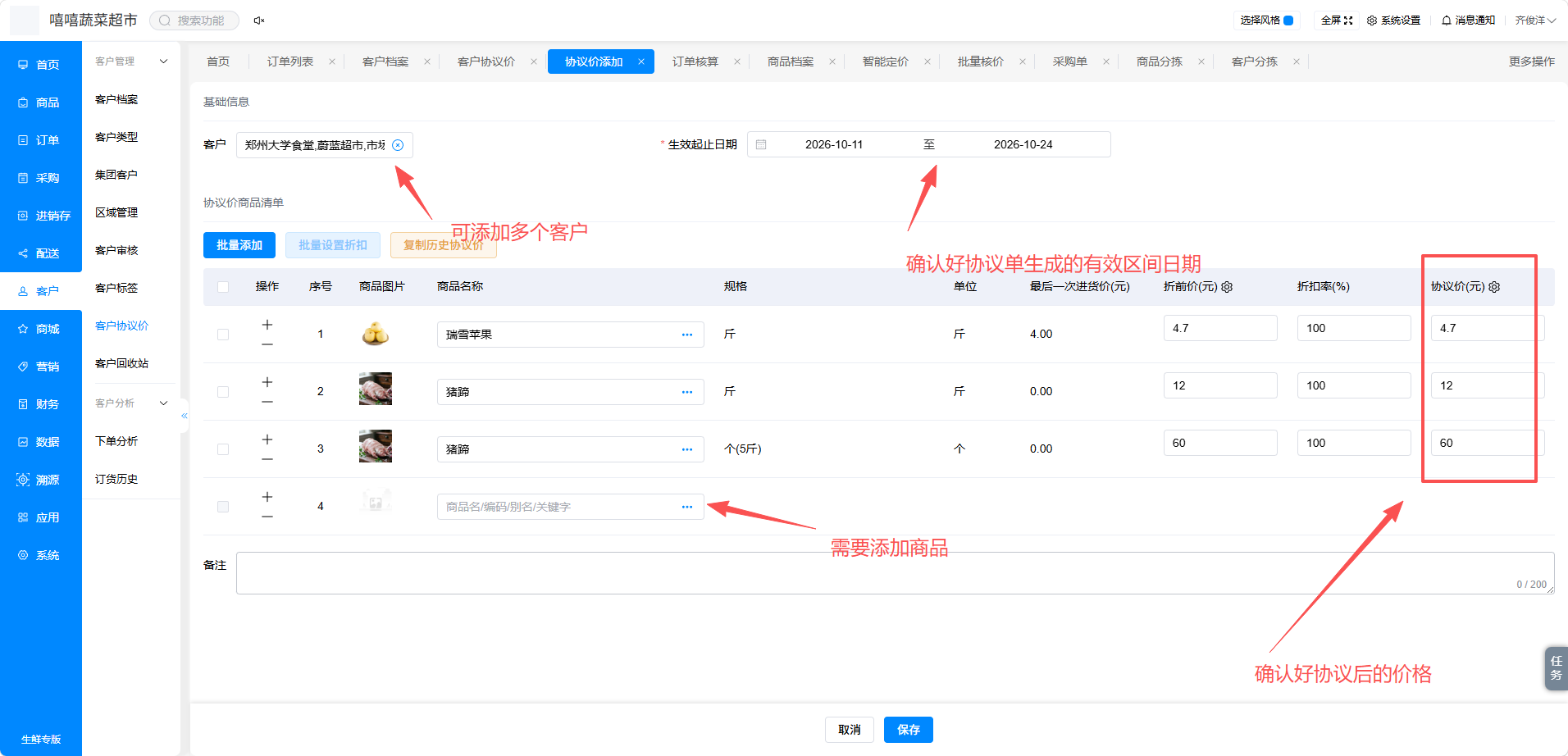Switch to the 订单列表 tab
This screenshot has height=756, width=1568.
(x=290, y=61)
